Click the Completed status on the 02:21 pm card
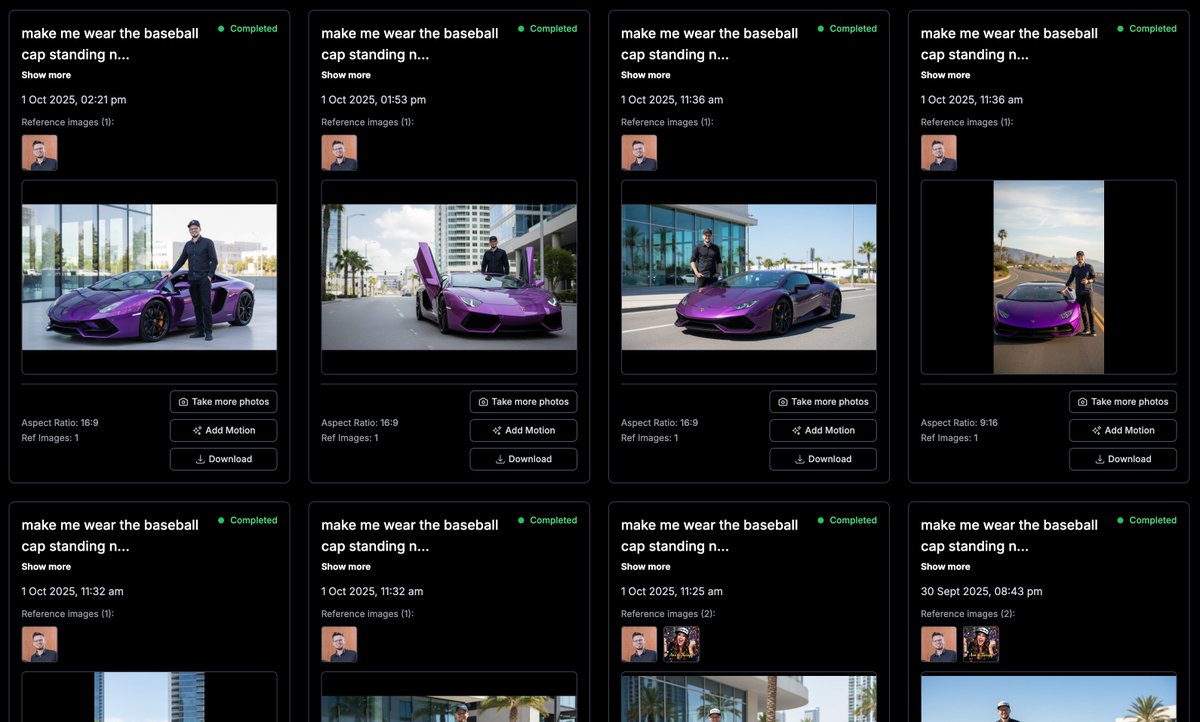The image size is (1200, 722). [x=247, y=29]
